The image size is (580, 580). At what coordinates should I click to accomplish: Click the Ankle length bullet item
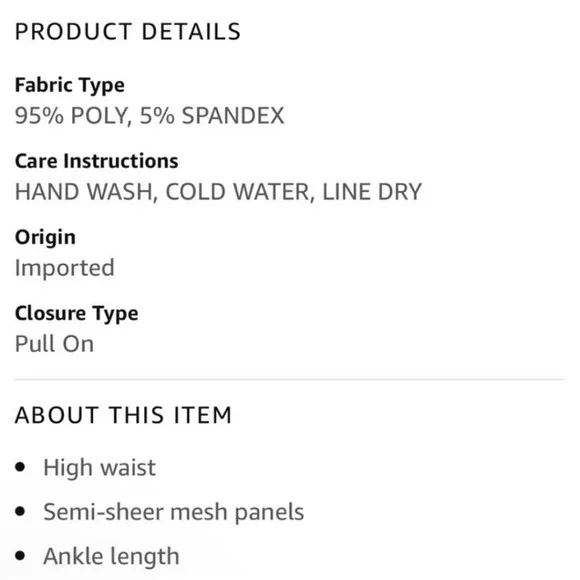[111, 556]
